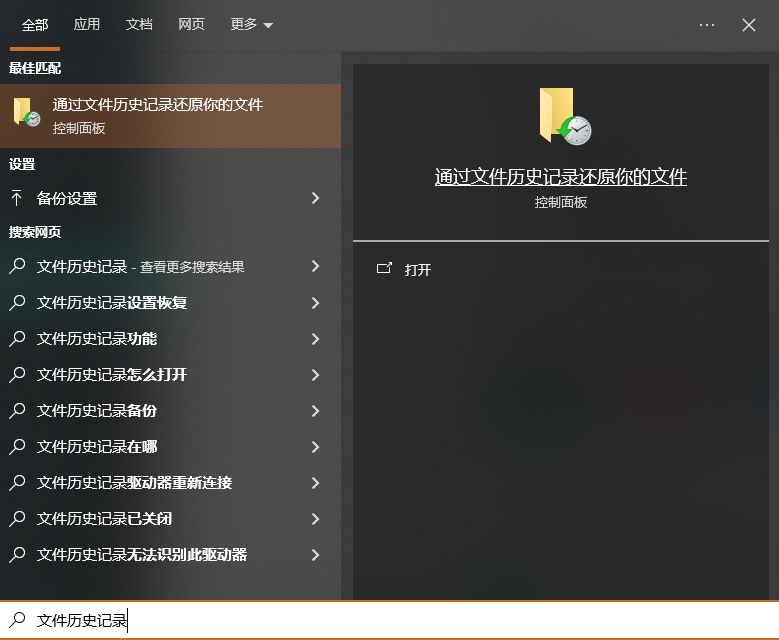Open underlined link 通过文件历史记录还原你的文件 in preview
The image size is (779, 640).
[561, 177]
